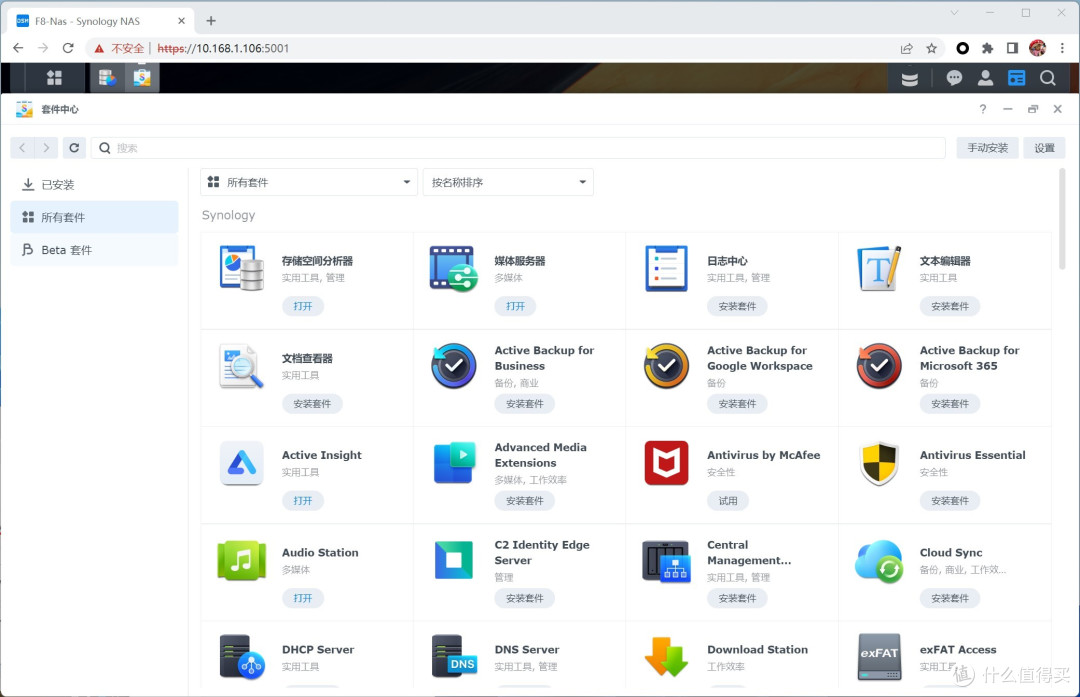1080x697 pixels.
Task: Click 试用 for Antivirus by McAfee
Action: (x=728, y=501)
